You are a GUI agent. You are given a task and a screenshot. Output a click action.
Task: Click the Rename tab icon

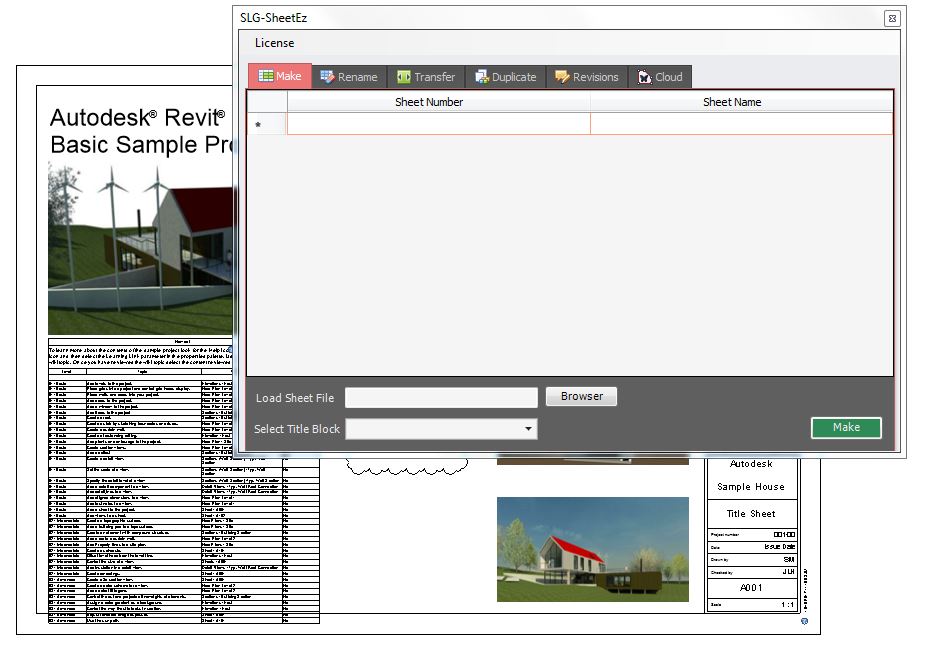tap(327, 76)
